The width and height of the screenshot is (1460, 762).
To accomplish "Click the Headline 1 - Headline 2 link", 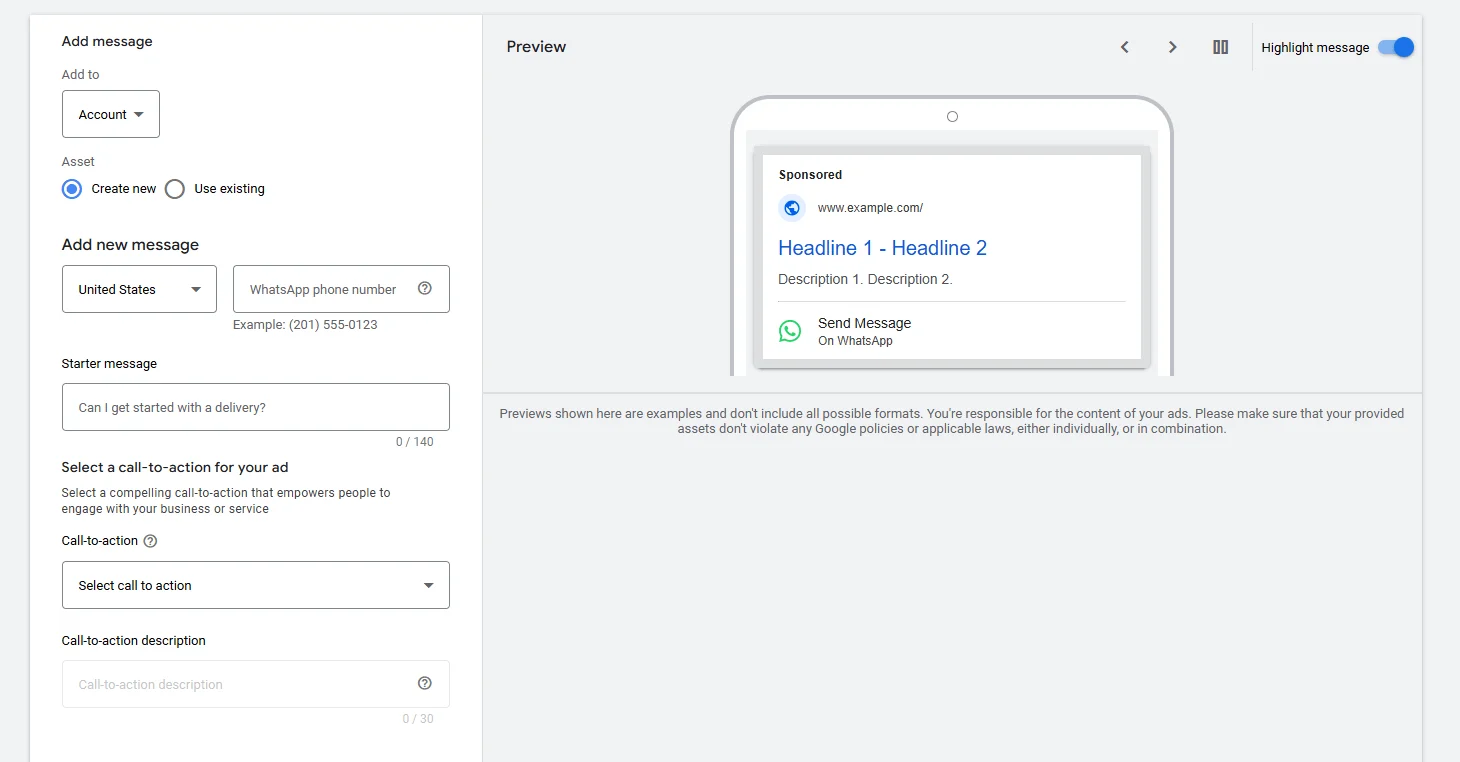I will (882, 248).
